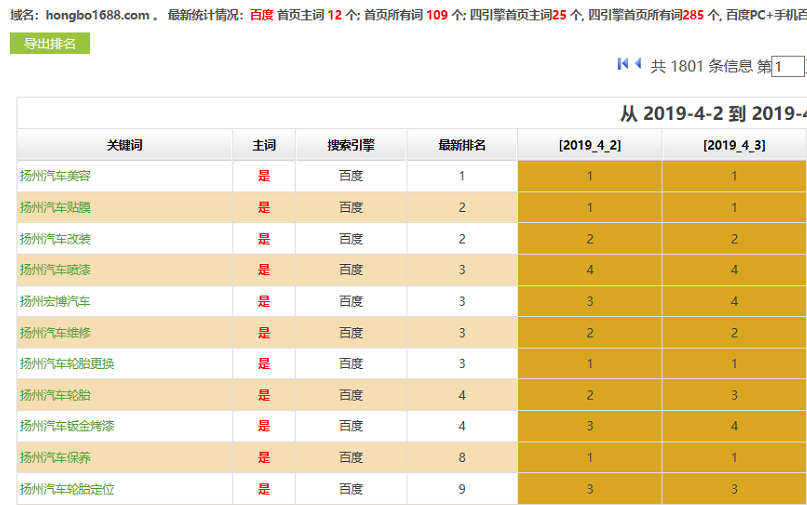
Task: Click the 关键词 column header
Action: 125,145
